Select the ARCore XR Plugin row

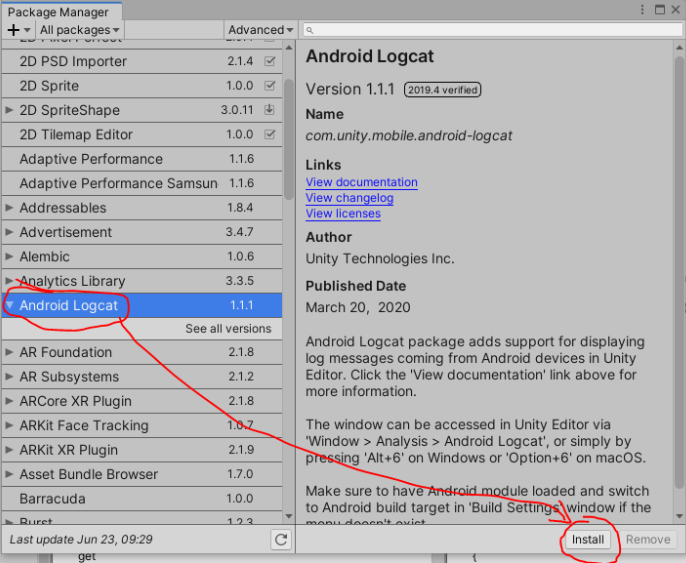click(142, 401)
